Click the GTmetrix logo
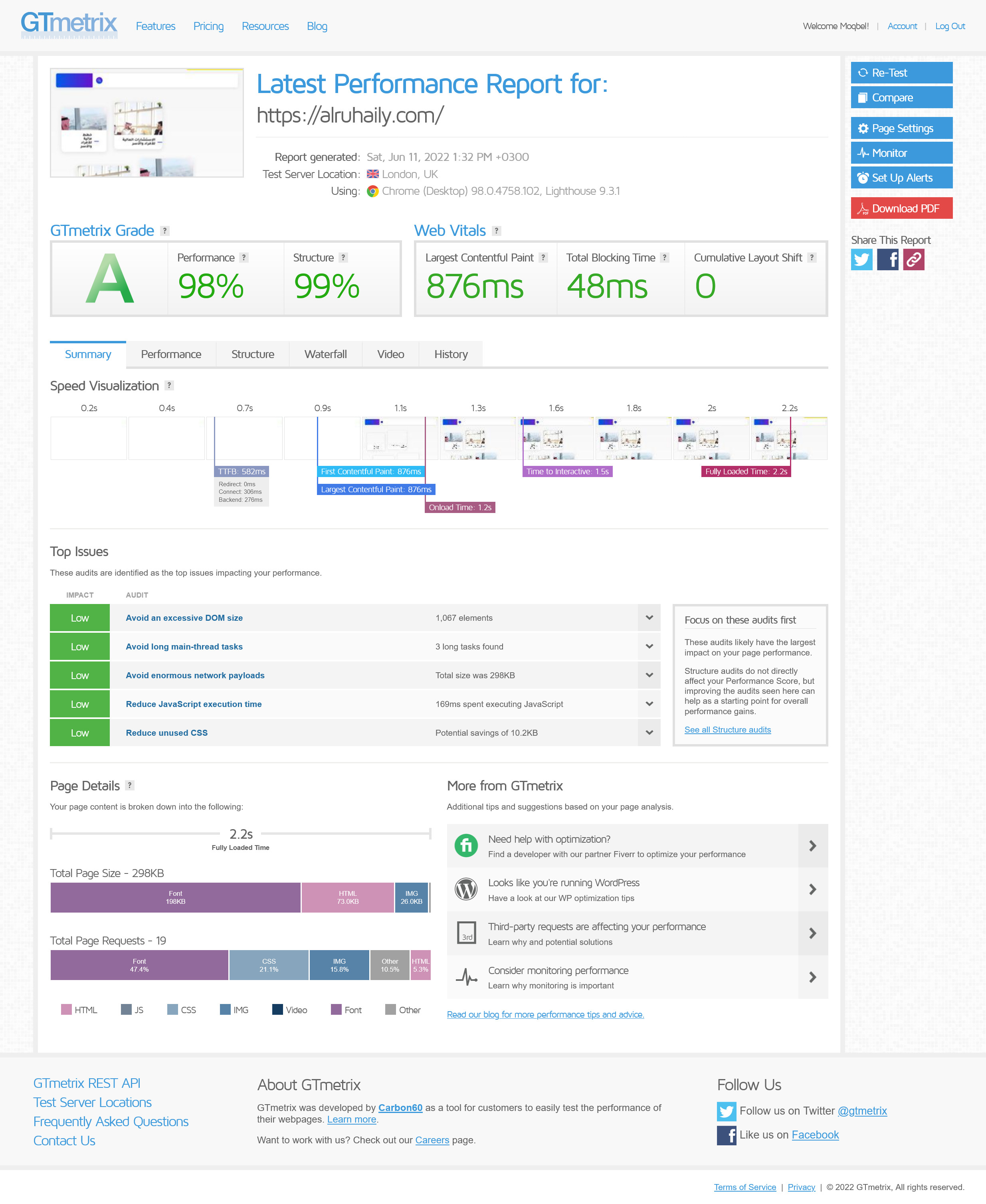 [x=69, y=25]
